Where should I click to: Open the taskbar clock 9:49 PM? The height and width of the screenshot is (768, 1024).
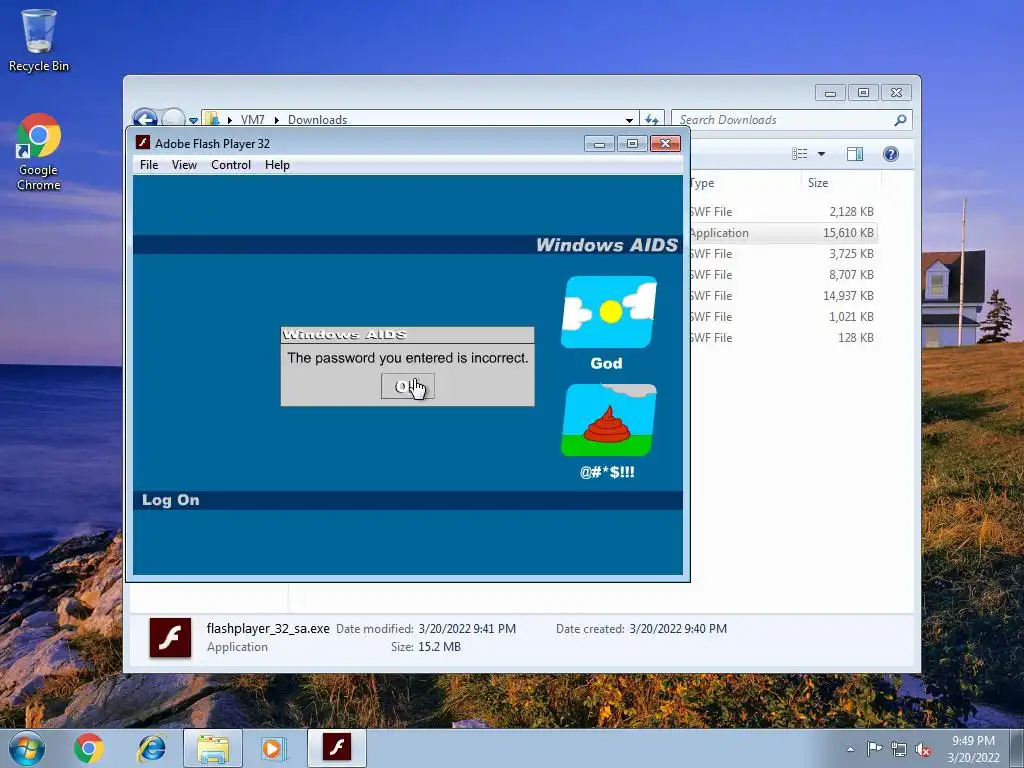[973, 748]
